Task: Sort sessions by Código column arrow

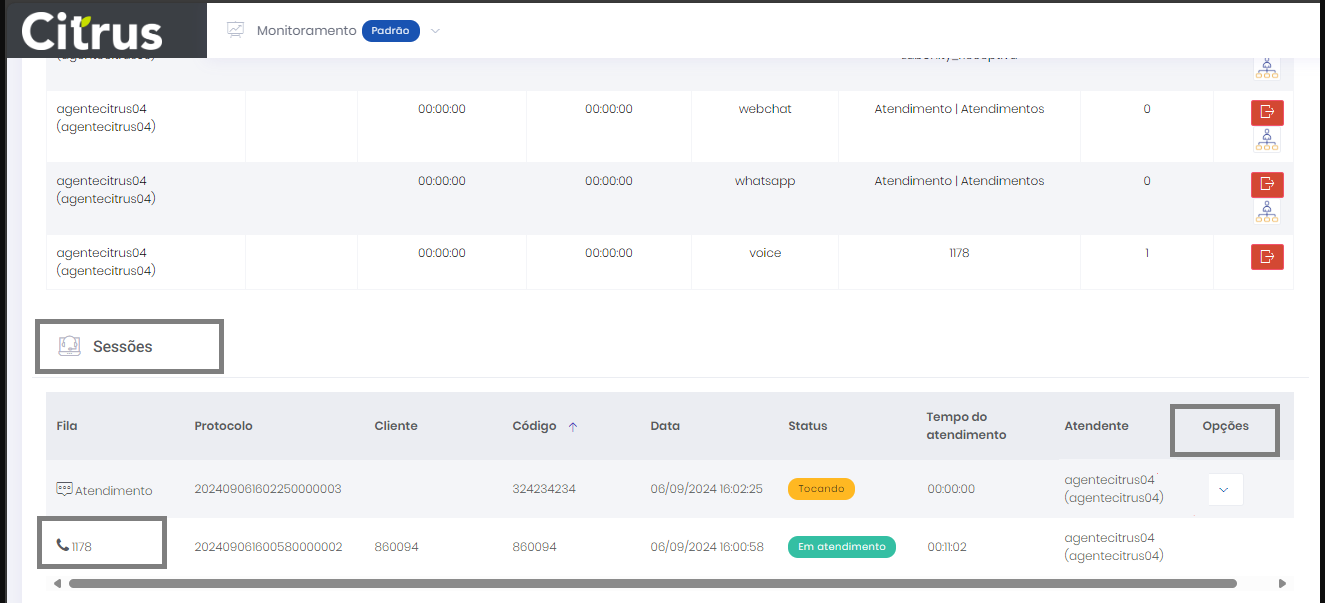Action: (x=573, y=426)
